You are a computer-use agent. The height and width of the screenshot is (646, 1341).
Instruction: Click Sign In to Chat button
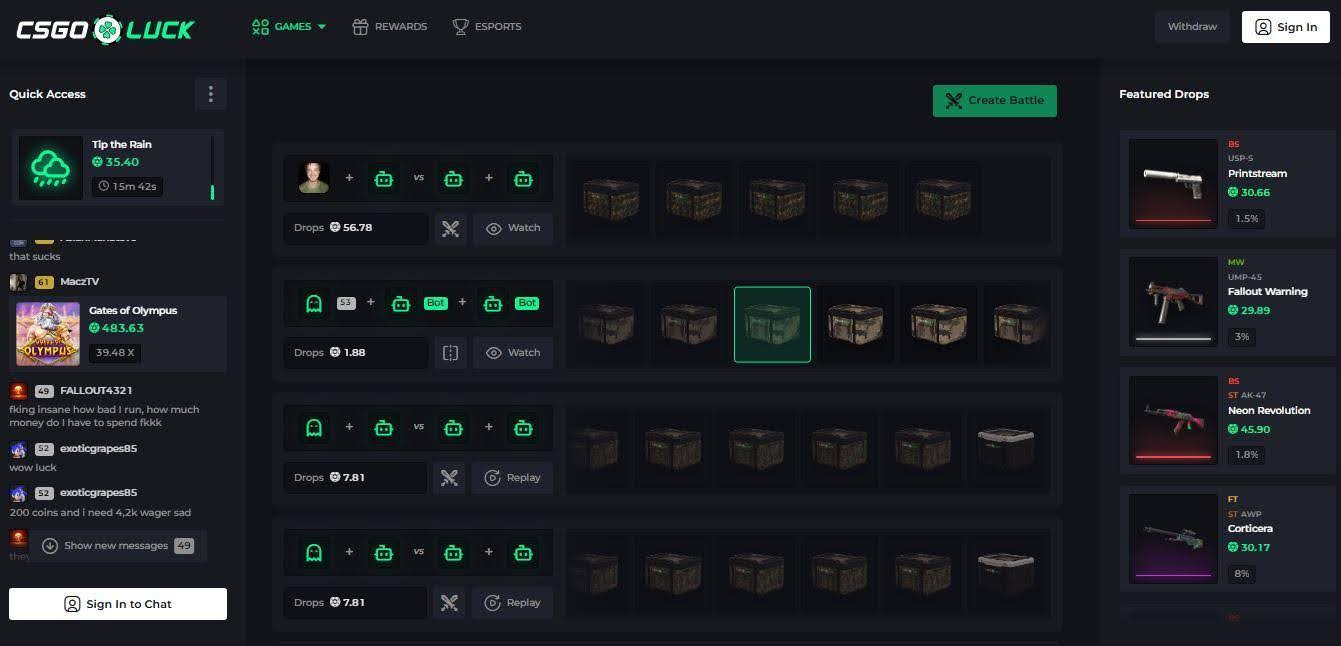(x=118, y=604)
